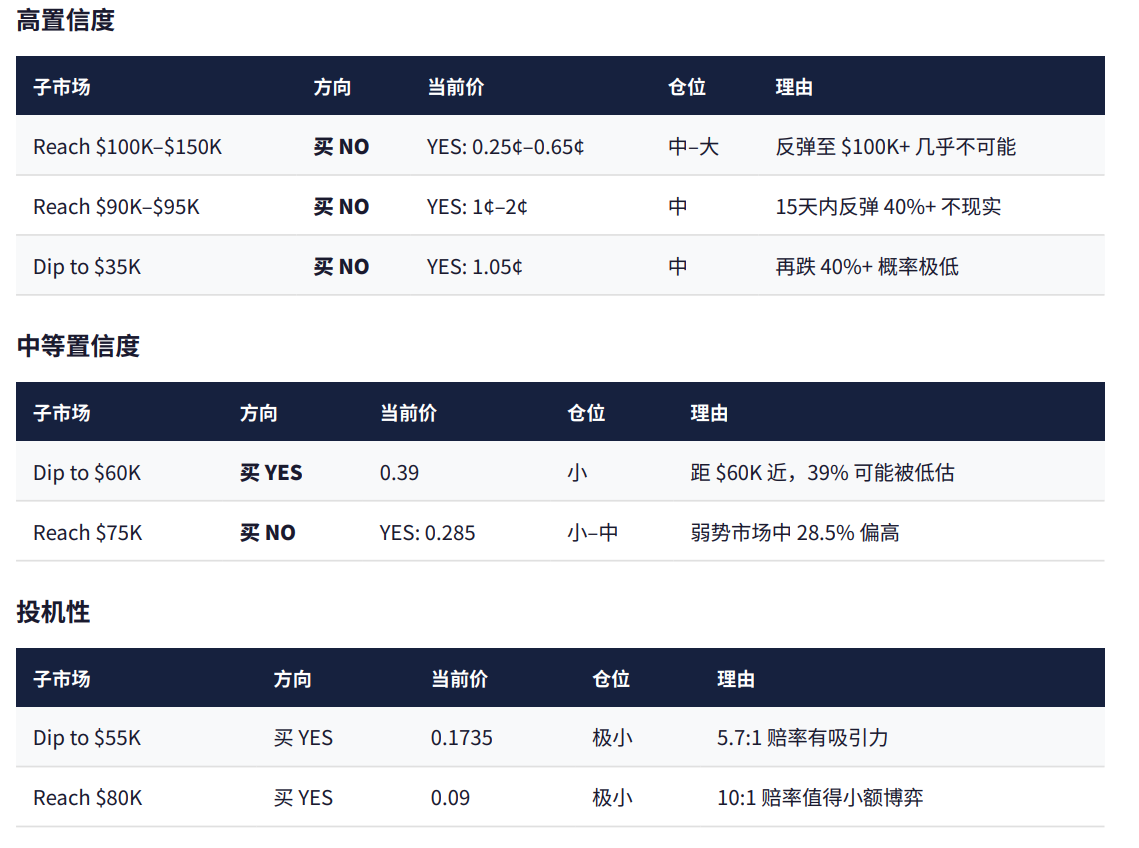The width and height of the screenshot is (1139, 848).
Task: Select the Reach $100K–$150K sub-market cell
Action: (127, 147)
